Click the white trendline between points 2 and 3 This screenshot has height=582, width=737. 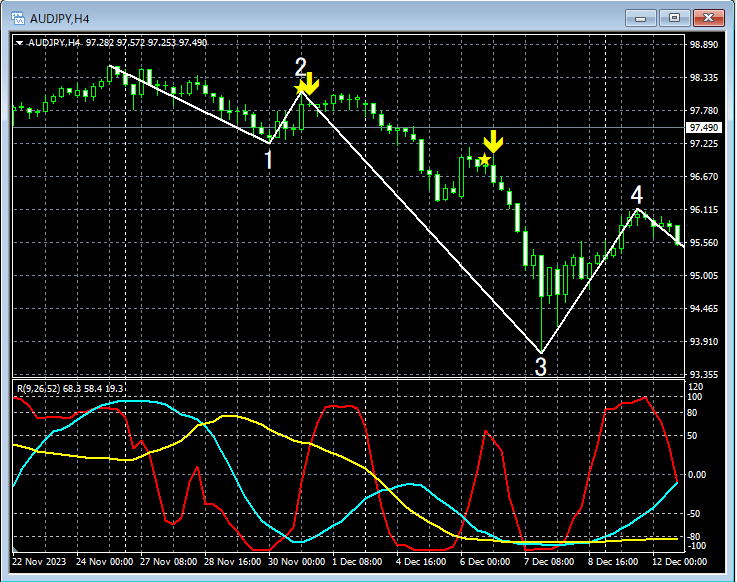point(421,221)
